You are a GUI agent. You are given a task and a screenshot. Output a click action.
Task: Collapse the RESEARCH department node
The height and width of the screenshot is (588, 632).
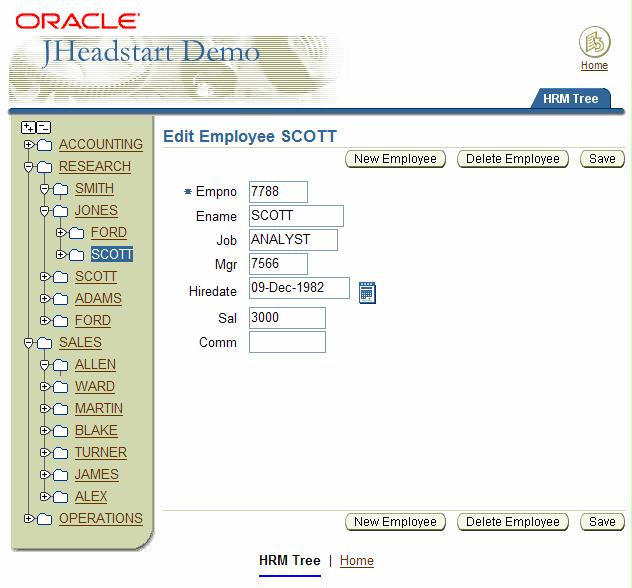(29, 167)
